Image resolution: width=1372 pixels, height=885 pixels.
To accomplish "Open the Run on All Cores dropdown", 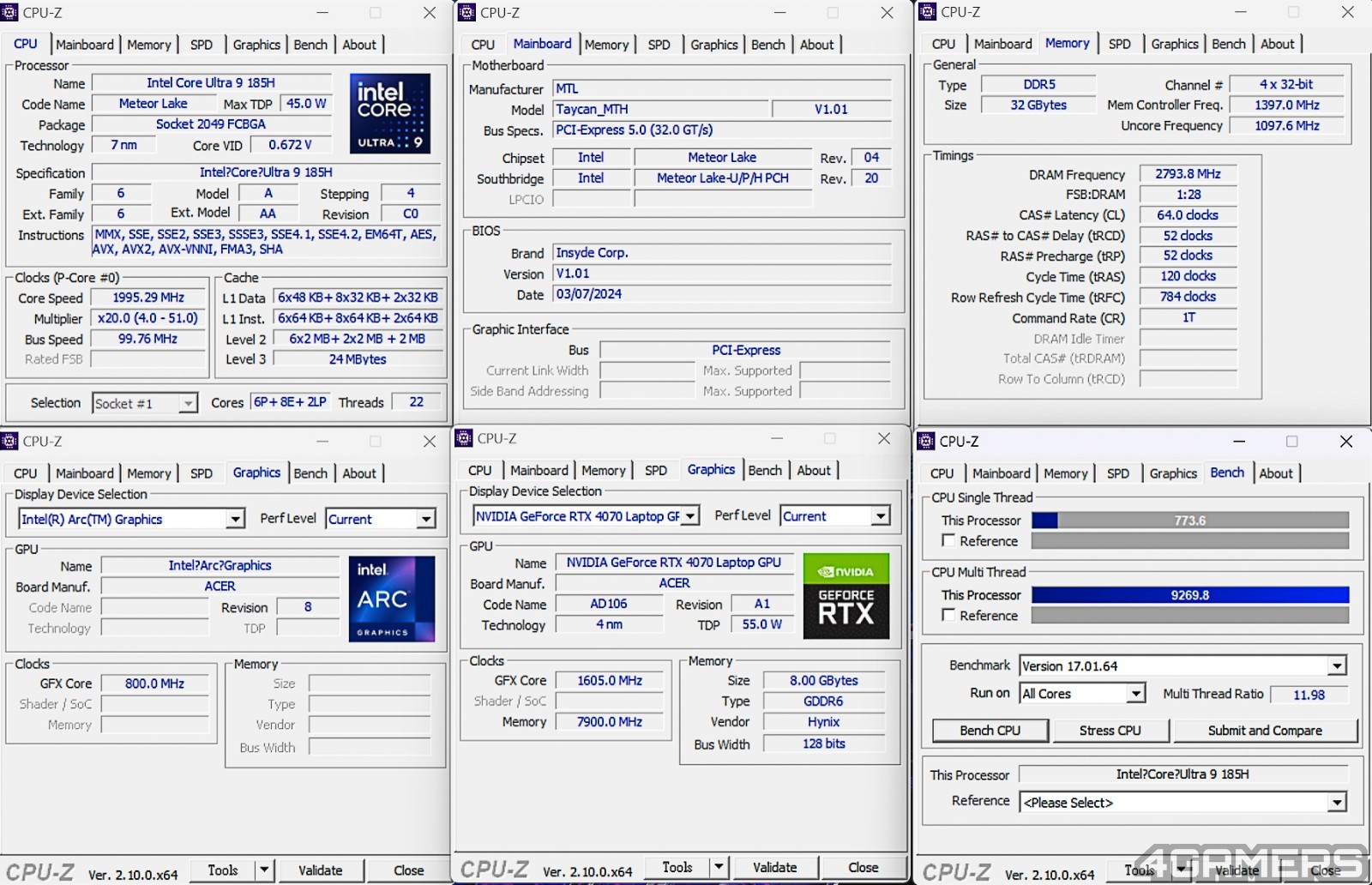I will pos(1136,693).
